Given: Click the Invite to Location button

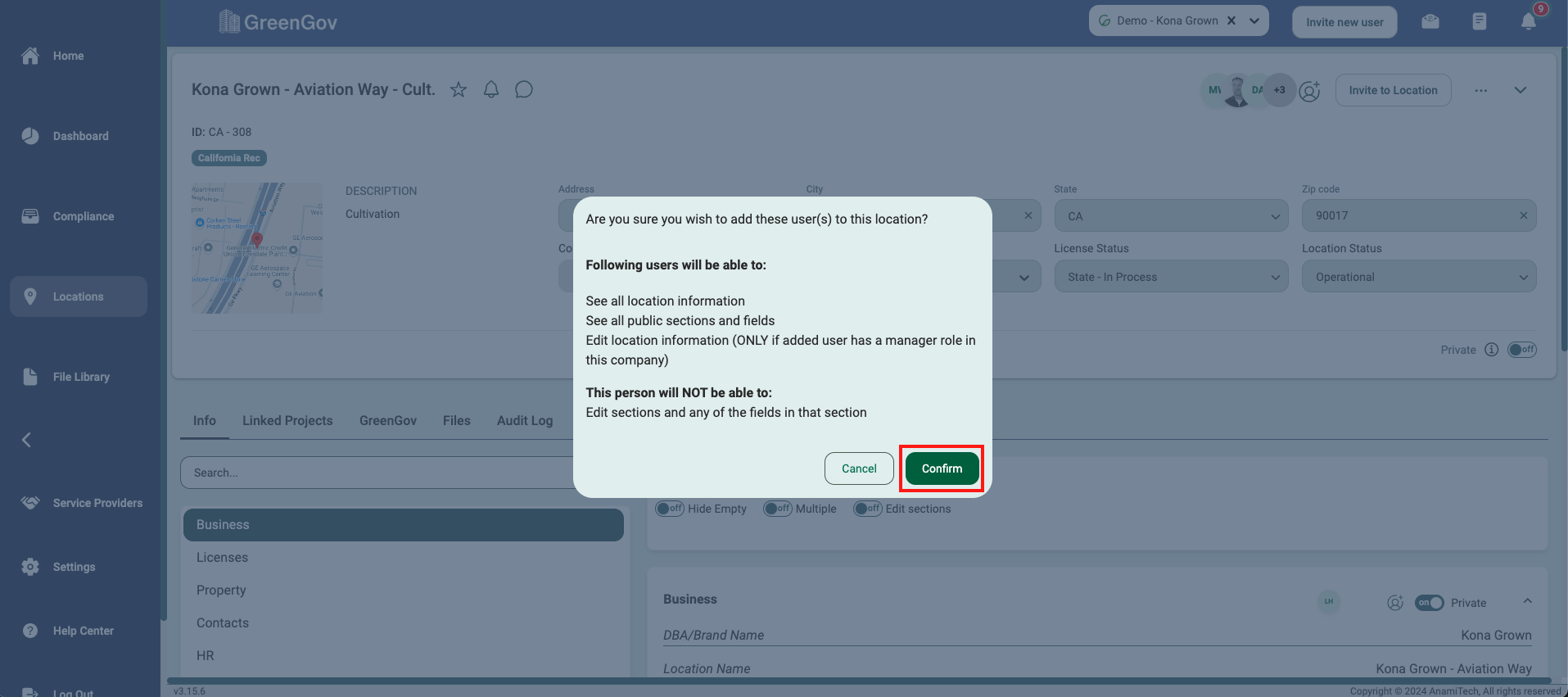Looking at the screenshot, I should [1393, 90].
